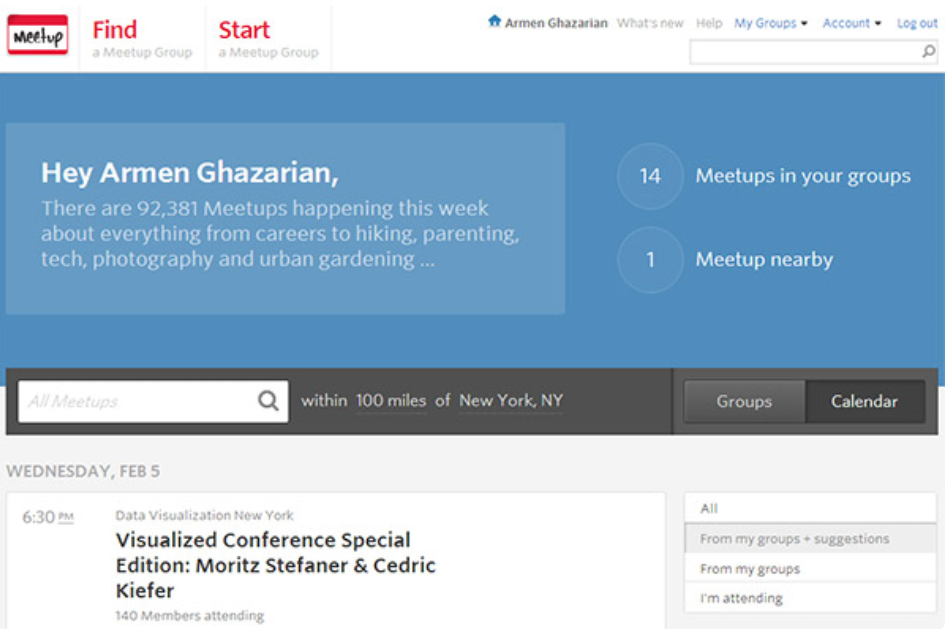
Task: Click the Hey Armen Ghazarian greeting
Action: 190,173
